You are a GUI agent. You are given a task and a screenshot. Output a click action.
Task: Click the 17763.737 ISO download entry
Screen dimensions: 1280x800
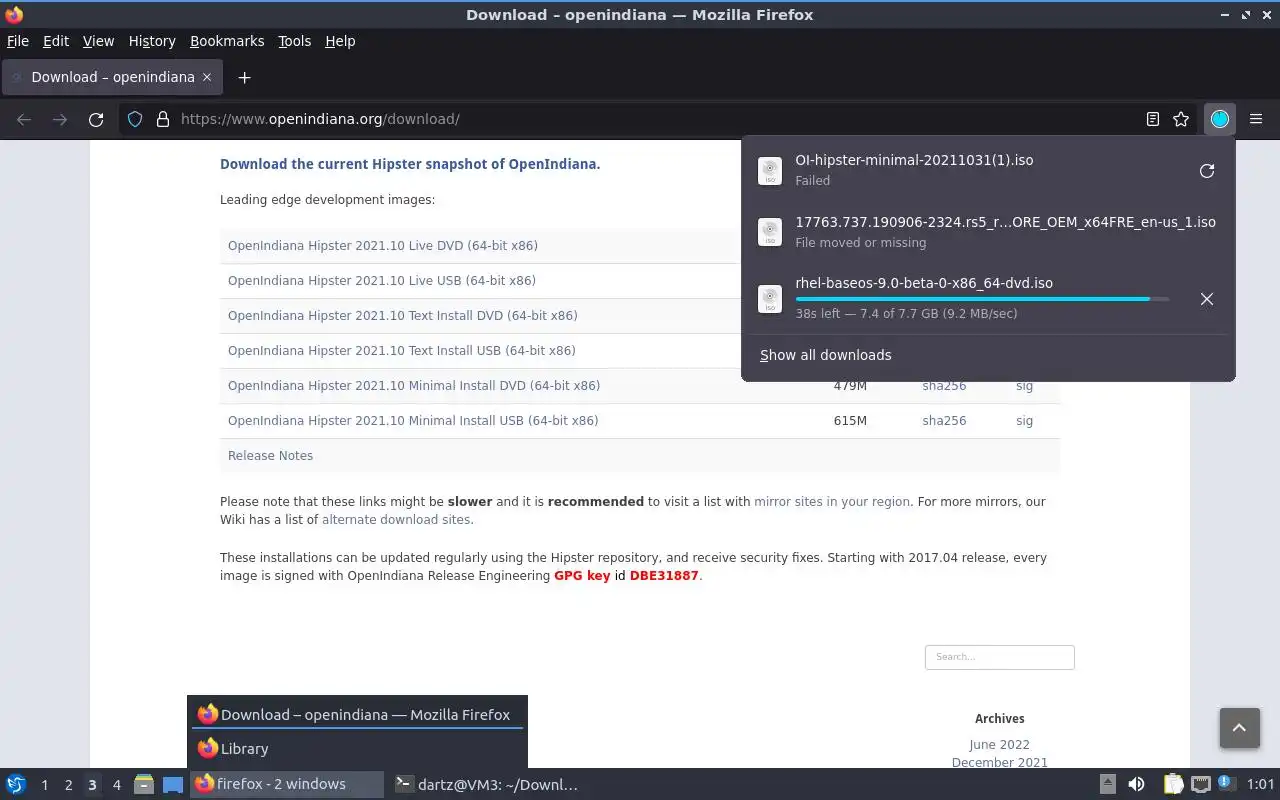(988, 232)
